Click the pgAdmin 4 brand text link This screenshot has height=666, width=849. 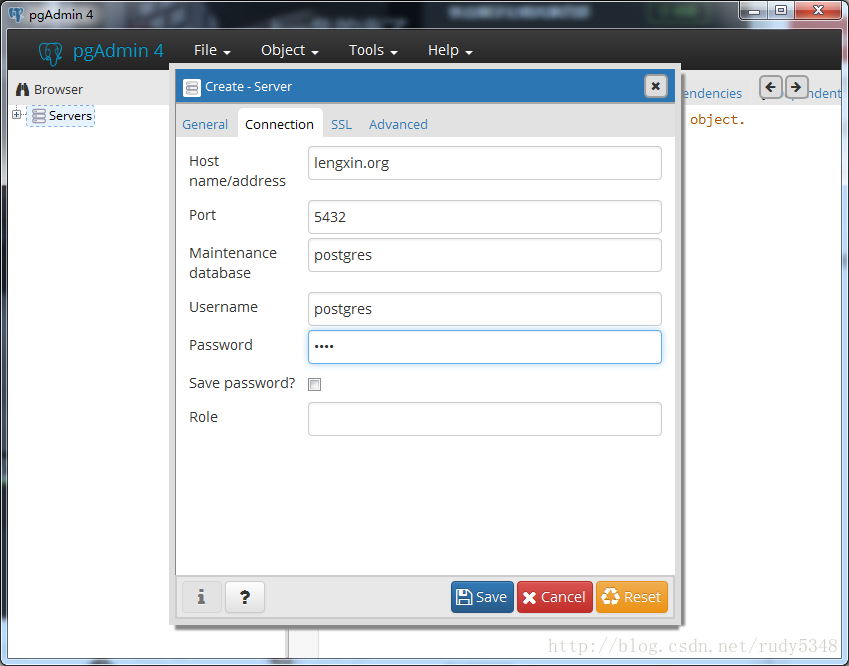(118, 50)
